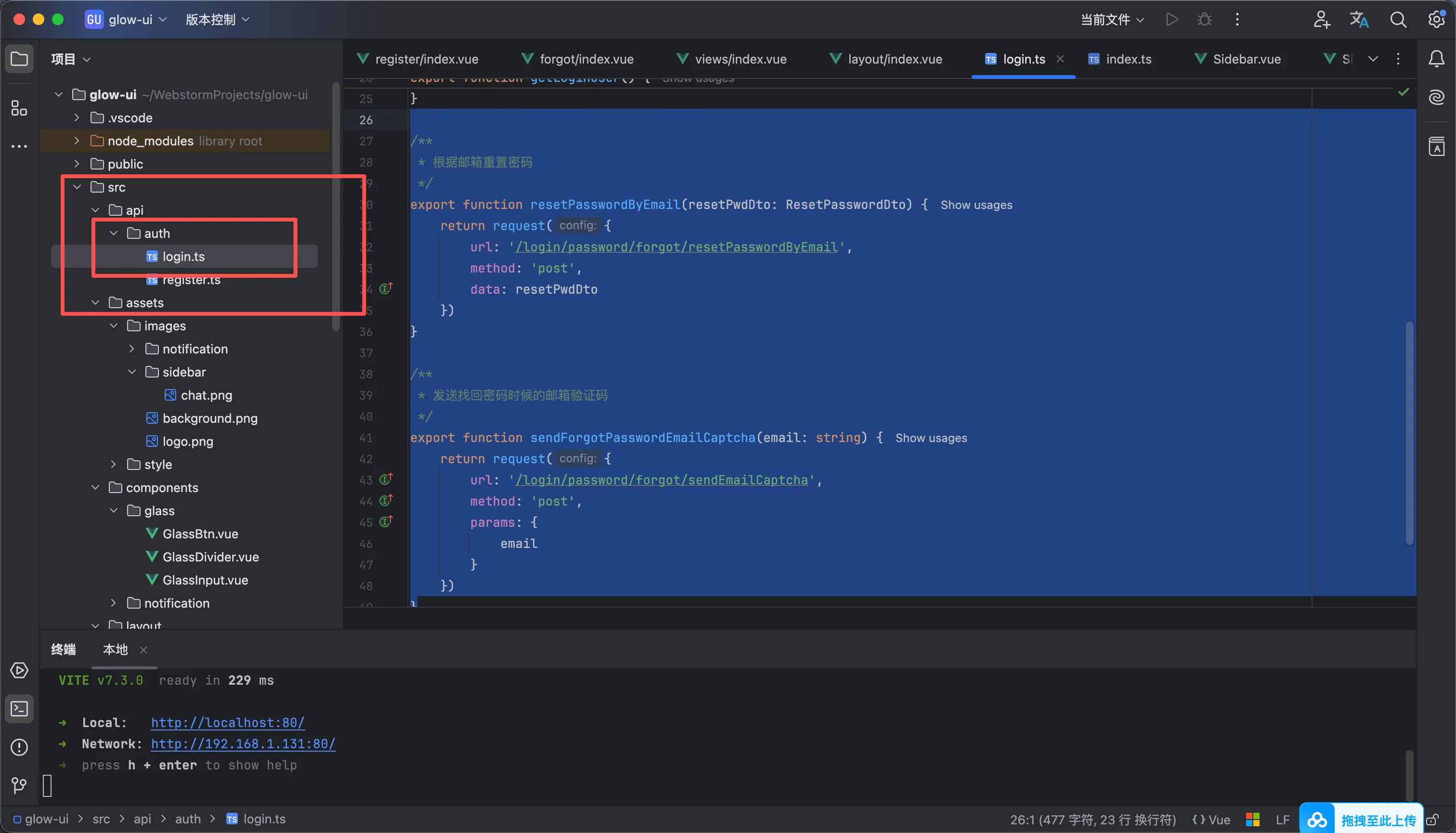Image resolution: width=1456 pixels, height=833 pixels.
Task: Open the Structure tool window icon
Action: [19, 107]
